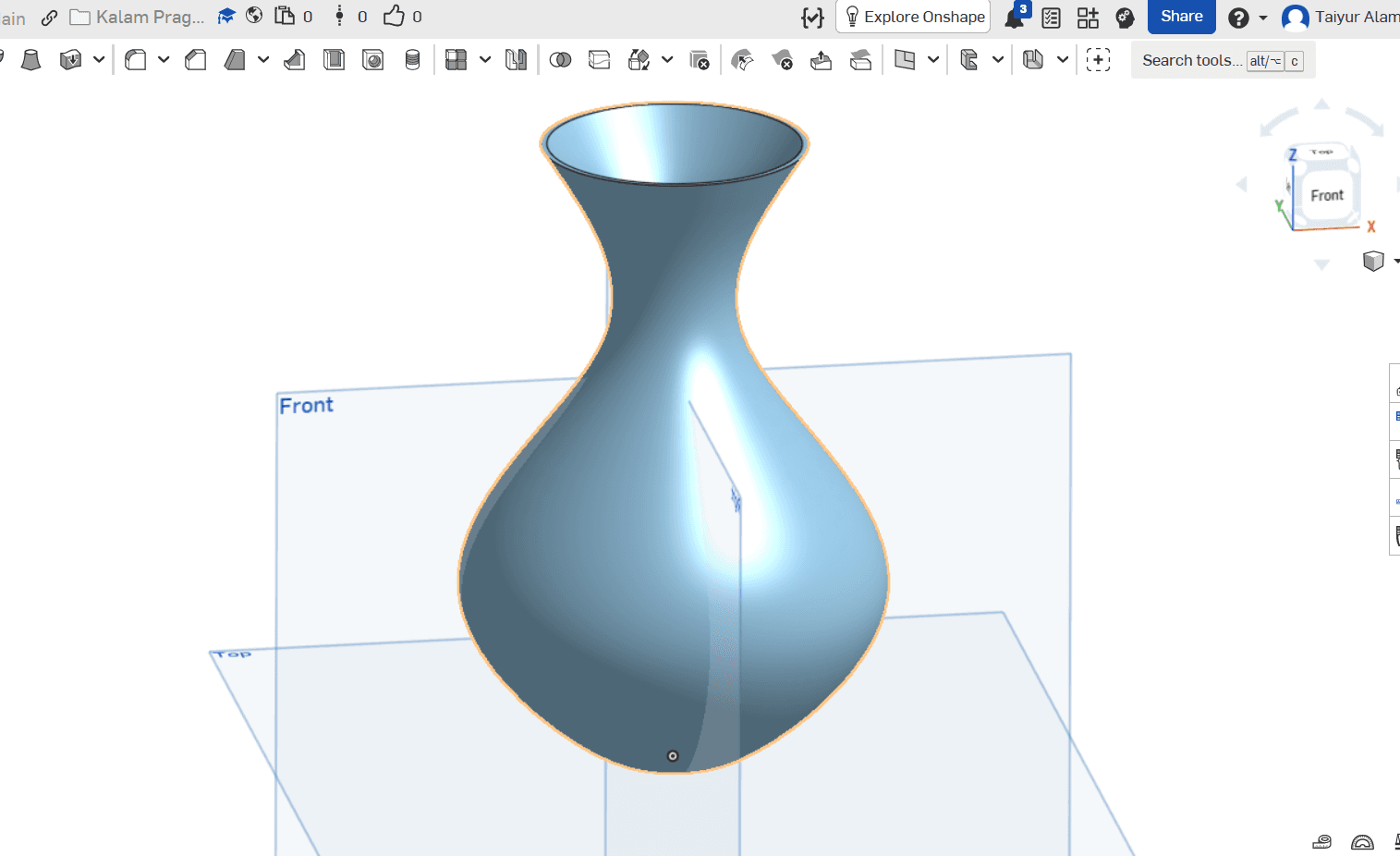This screenshot has height=856, width=1400.
Task: Select the Split tool icon
Action: tap(599, 60)
